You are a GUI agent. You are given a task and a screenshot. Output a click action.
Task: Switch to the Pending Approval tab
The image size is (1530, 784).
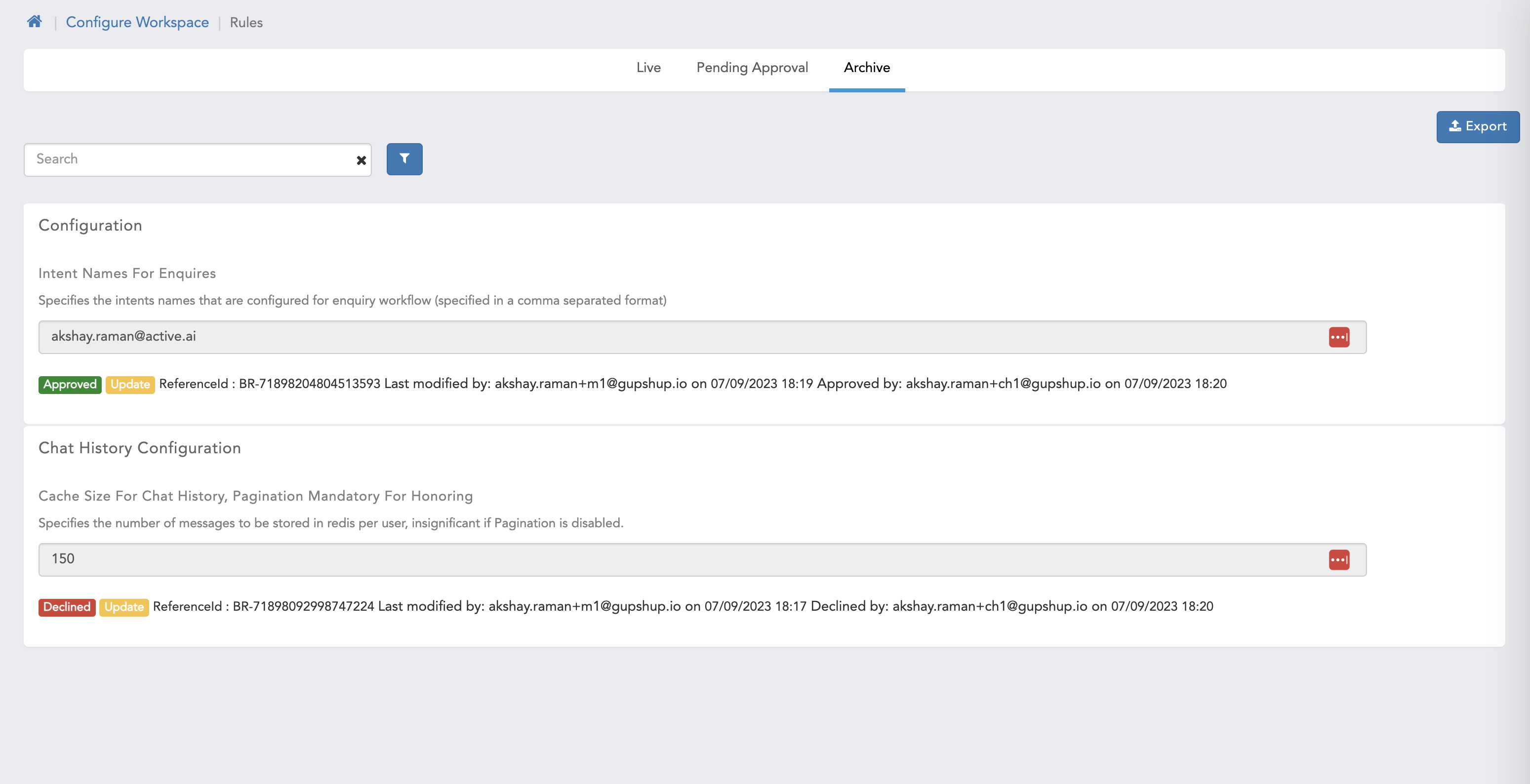pos(752,68)
